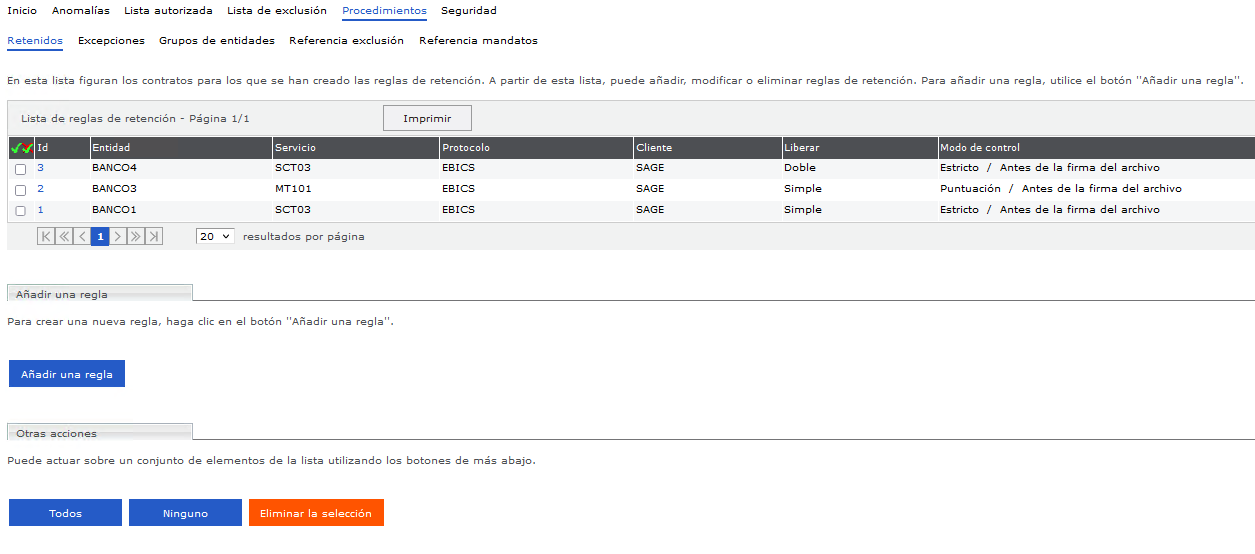Image resolution: width=1255 pixels, height=554 pixels.
Task: Jump to last page pagination icon
Action: [x=154, y=237]
